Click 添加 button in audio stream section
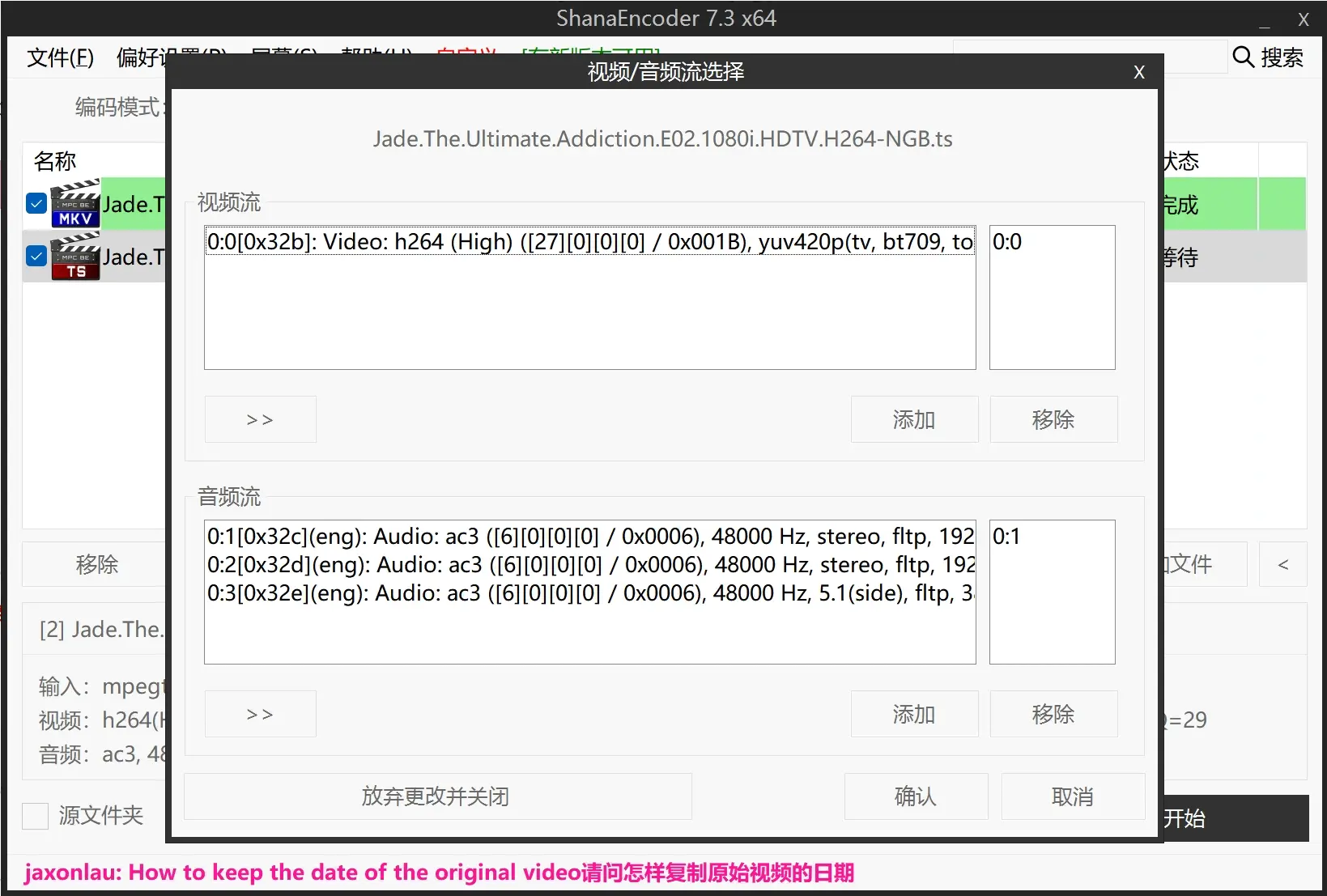 coord(914,714)
